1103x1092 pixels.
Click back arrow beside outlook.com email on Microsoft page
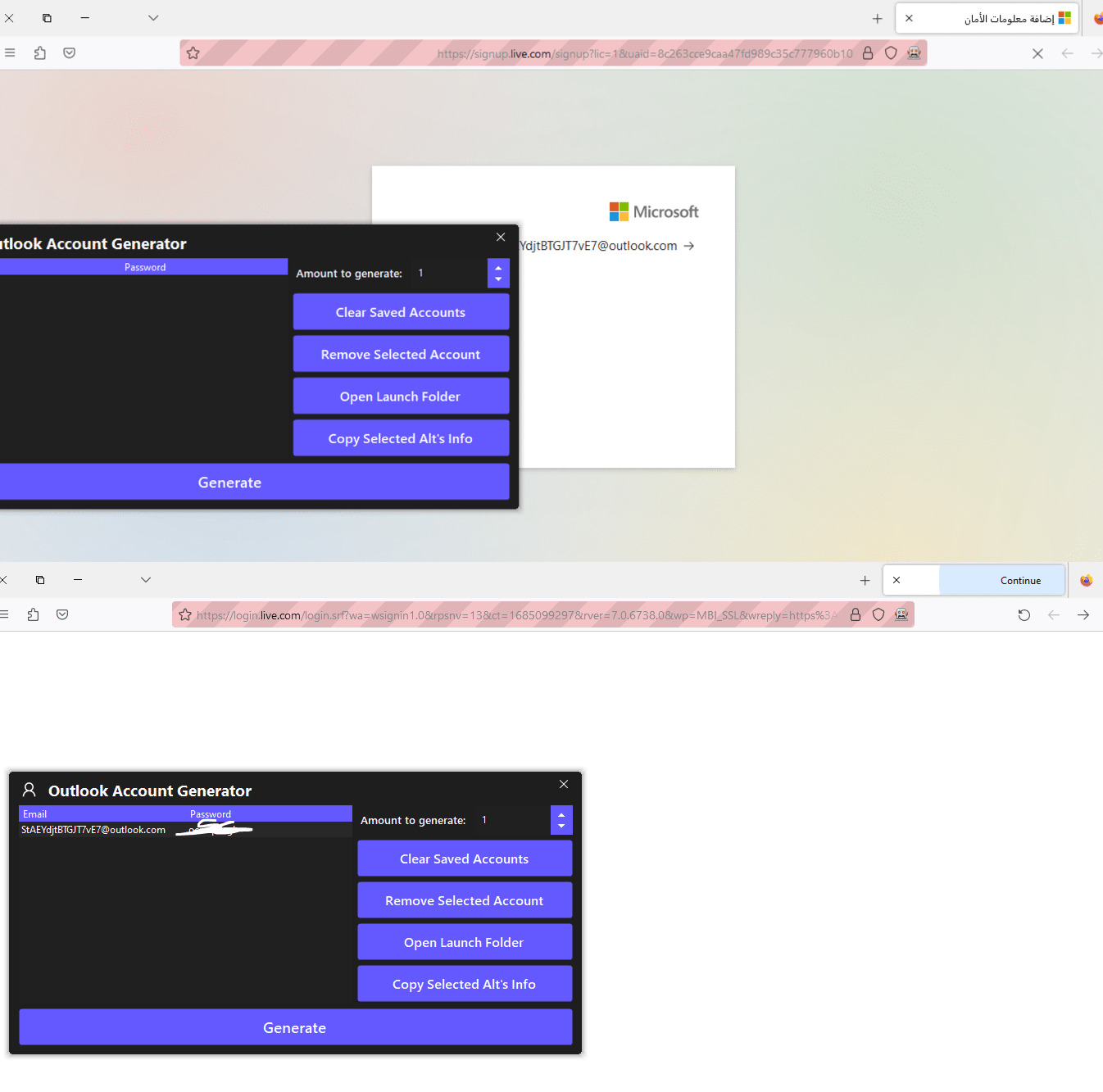[689, 246]
